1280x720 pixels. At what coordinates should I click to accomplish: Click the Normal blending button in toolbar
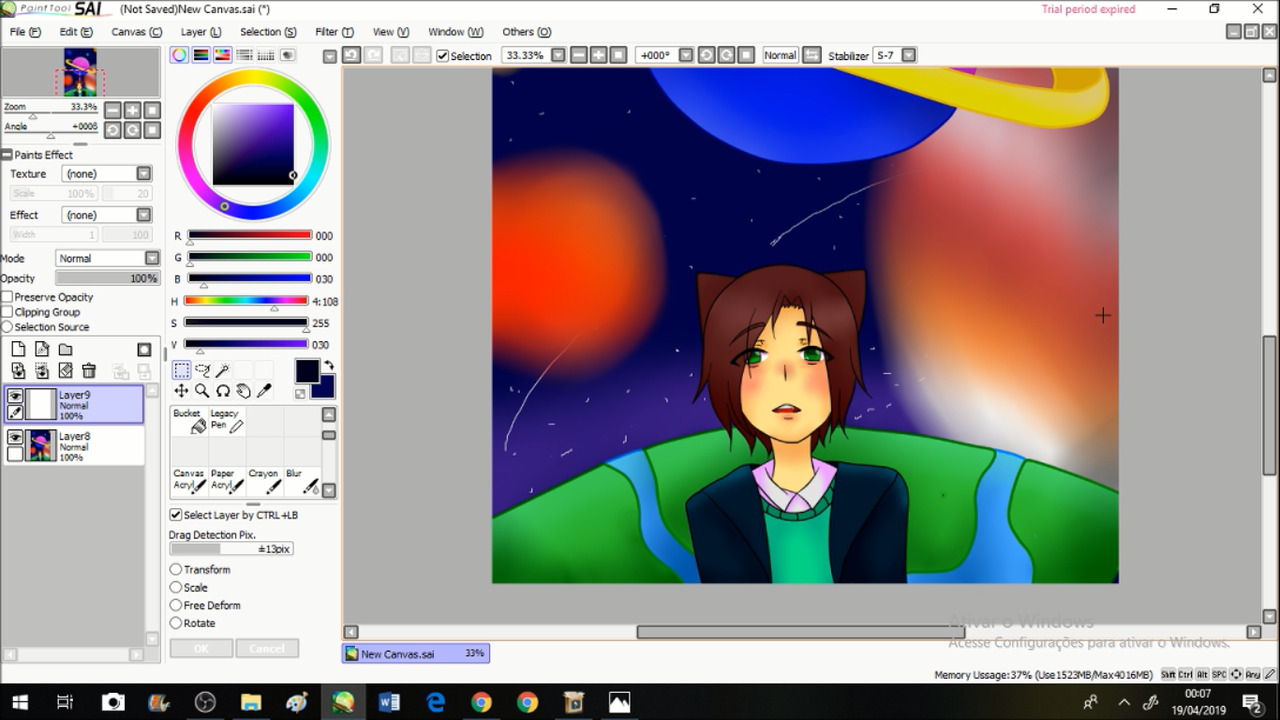click(780, 55)
